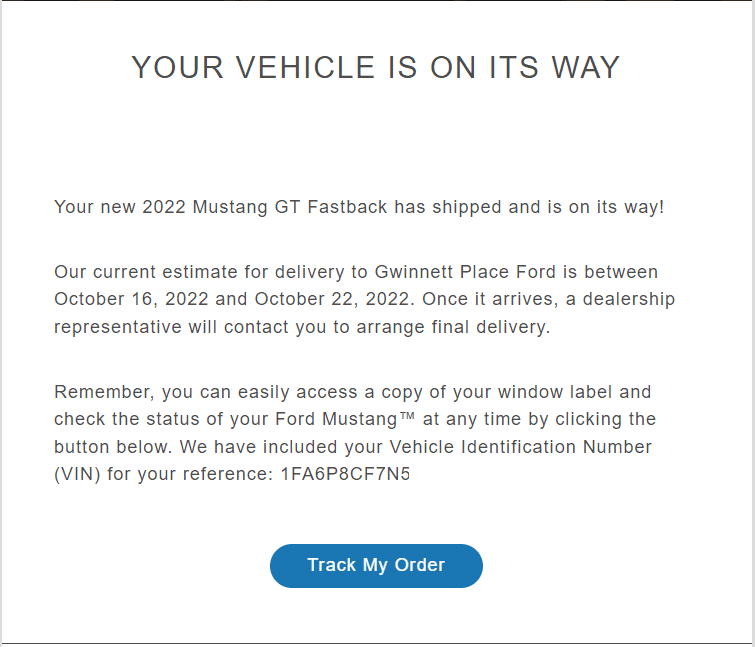Click the VIN number 1FA6P8CF7N5
Viewport: 755px width, 647px height.
coord(345,474)
